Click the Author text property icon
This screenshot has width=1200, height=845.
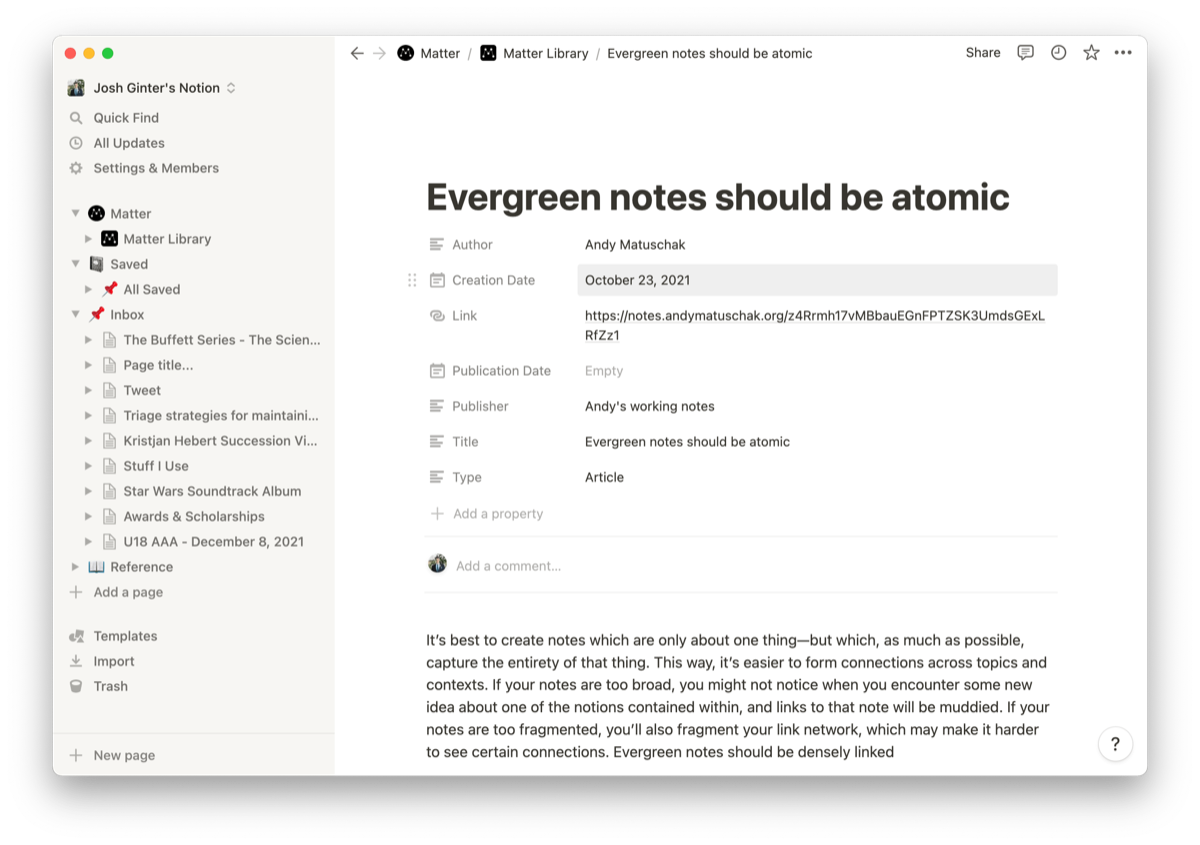click(437, 245)
